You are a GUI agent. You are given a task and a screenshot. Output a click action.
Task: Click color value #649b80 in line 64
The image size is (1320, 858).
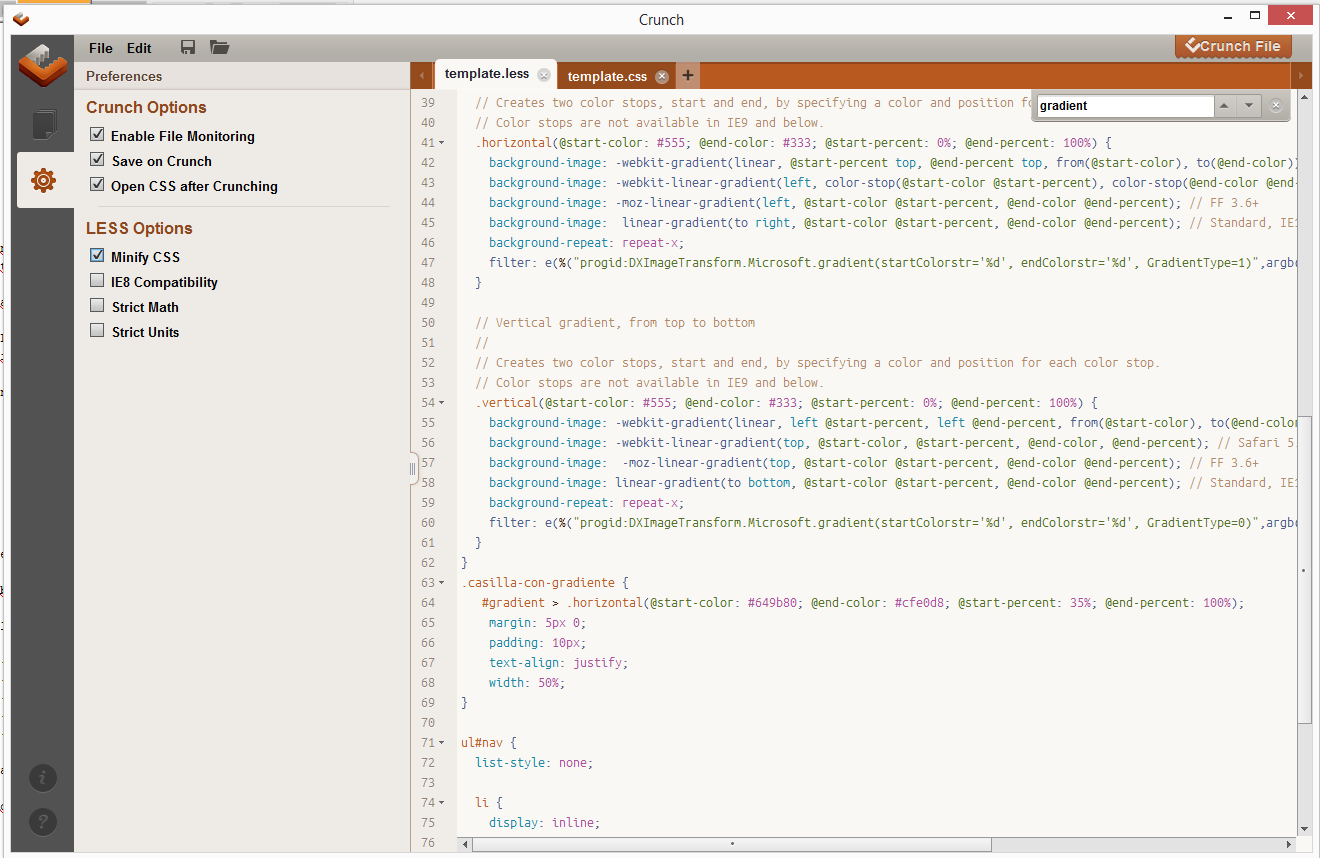tap(772, 603)
